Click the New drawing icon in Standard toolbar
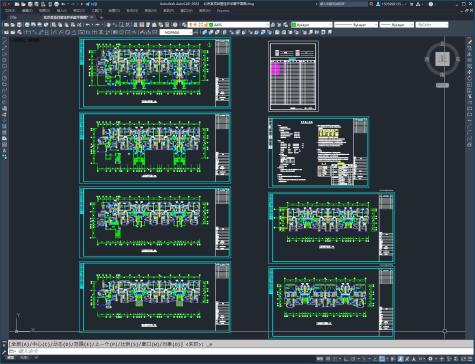The image size is (475, 364). pyautogui.click(x=6, y=25)
